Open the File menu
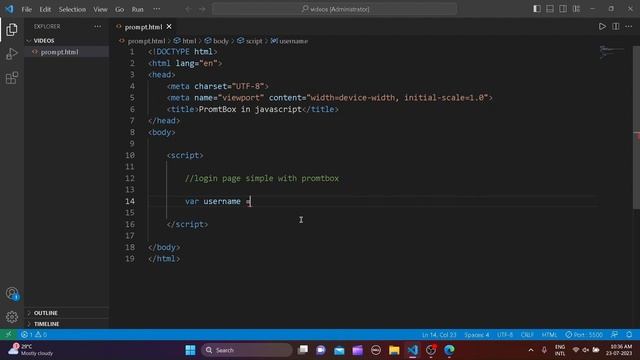 [27, 9]
